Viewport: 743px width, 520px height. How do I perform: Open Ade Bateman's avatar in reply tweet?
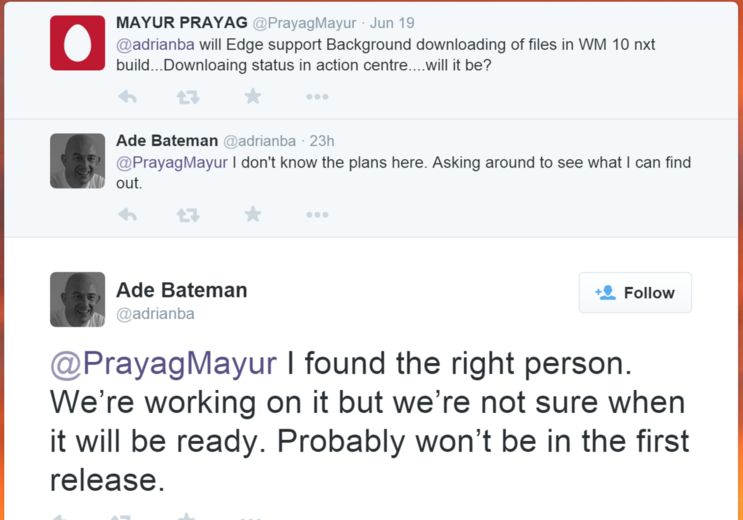[x=78, y=161]
